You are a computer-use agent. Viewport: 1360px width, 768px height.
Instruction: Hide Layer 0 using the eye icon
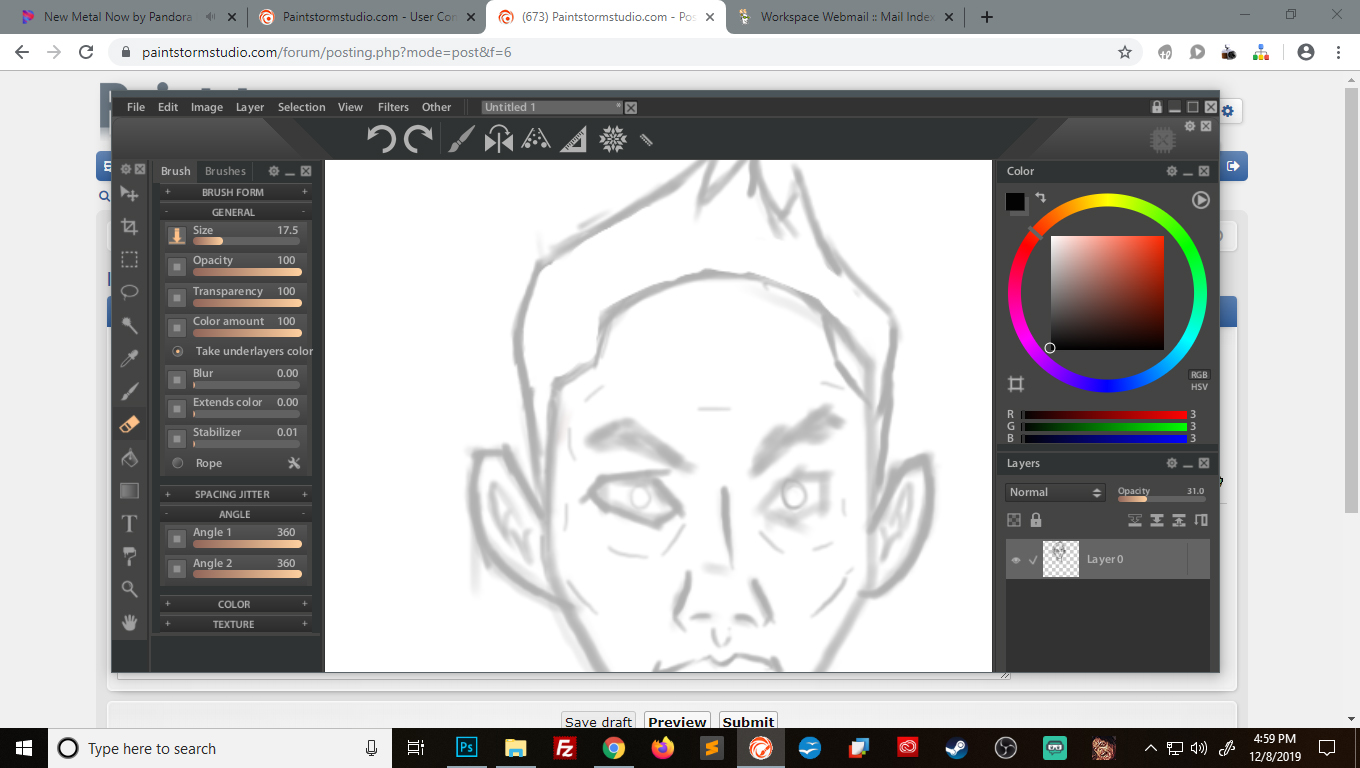(x=1016, y=560)
